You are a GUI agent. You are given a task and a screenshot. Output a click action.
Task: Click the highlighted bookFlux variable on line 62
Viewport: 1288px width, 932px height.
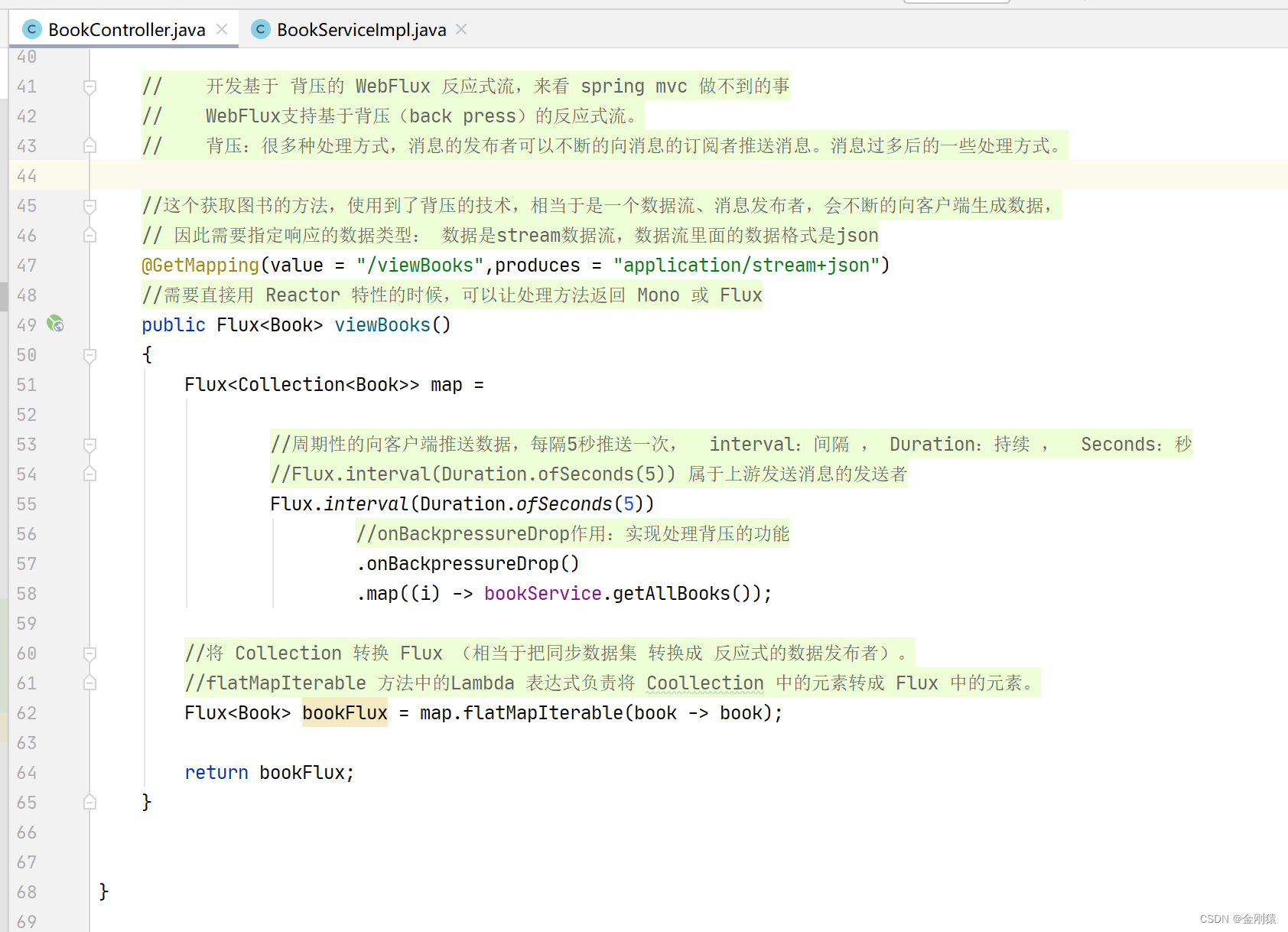pos(345,713)
